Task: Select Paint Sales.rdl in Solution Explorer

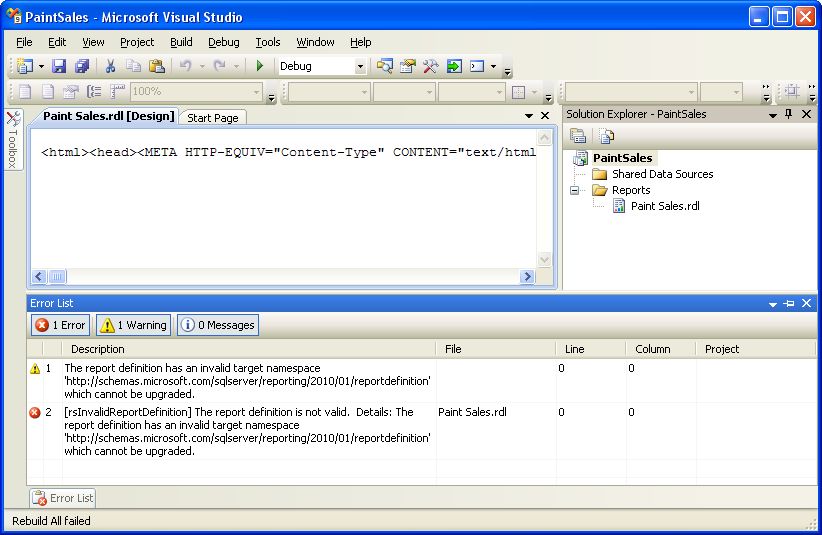Action: (x=665, y=206)
